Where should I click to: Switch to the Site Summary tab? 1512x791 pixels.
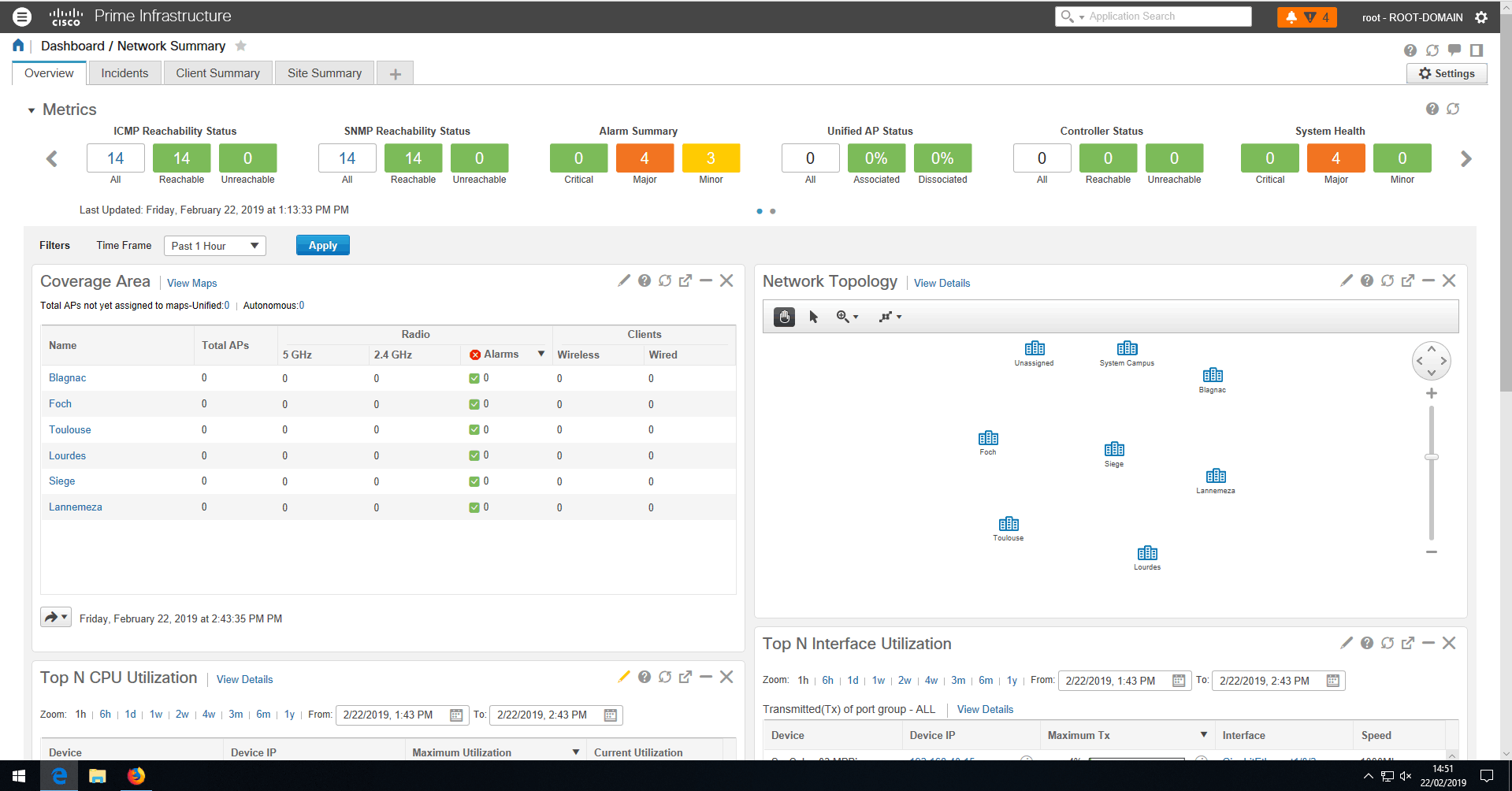tap(325, 73)
